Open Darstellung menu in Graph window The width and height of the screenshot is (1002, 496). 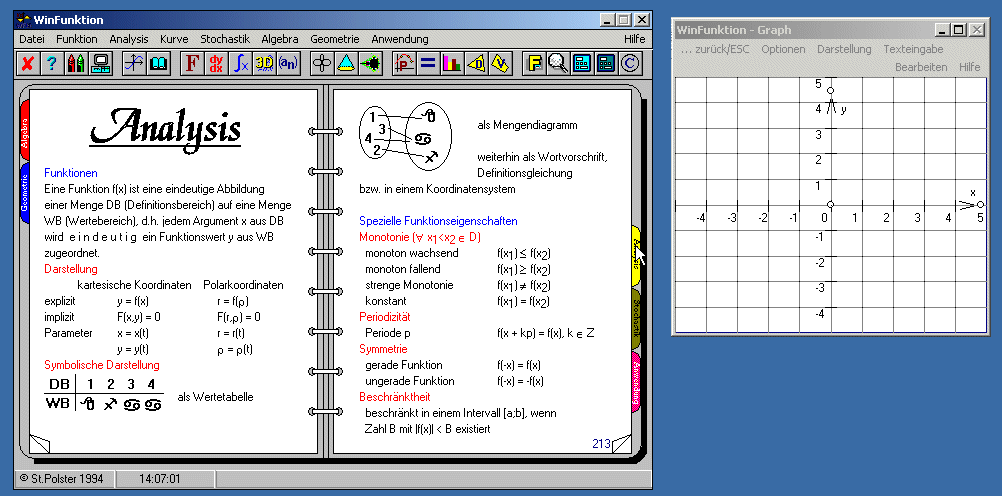[x=844, y=49]
